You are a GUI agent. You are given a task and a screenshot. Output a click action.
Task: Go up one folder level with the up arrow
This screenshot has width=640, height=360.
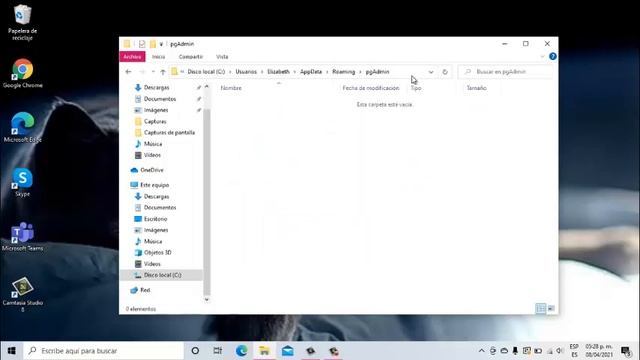point(163,72)
